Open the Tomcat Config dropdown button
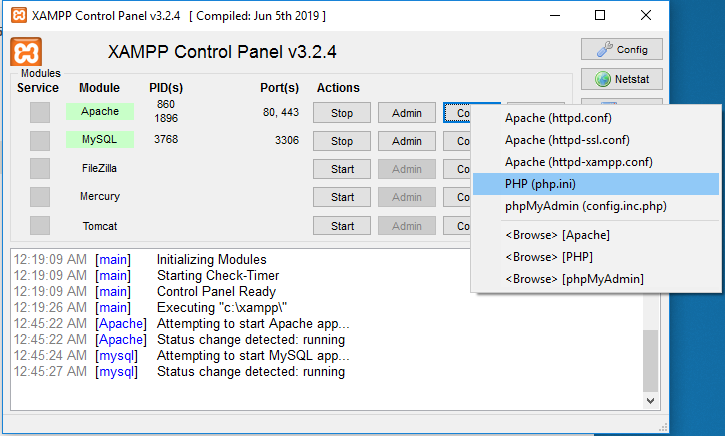This screenshot has width=725, height=436. tap(457, 226)
